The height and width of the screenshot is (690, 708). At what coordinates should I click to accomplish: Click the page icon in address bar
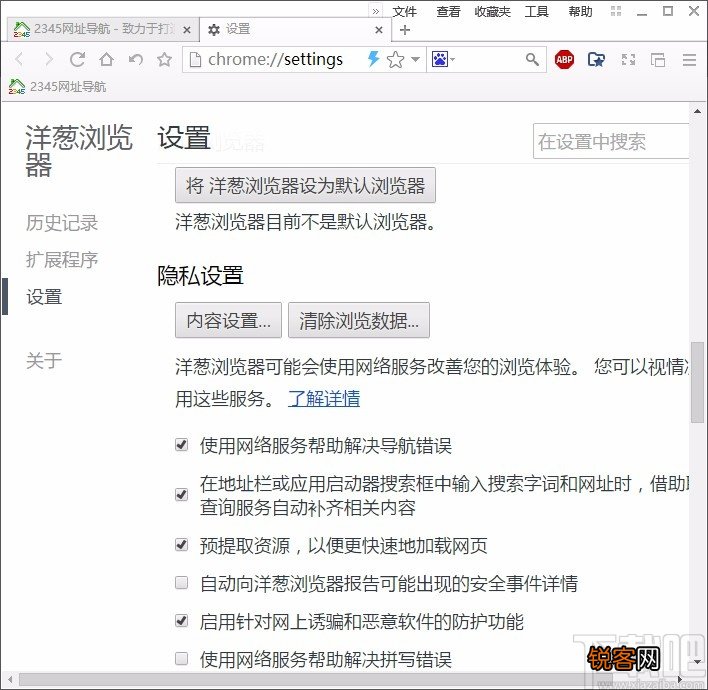coord(195,59)
